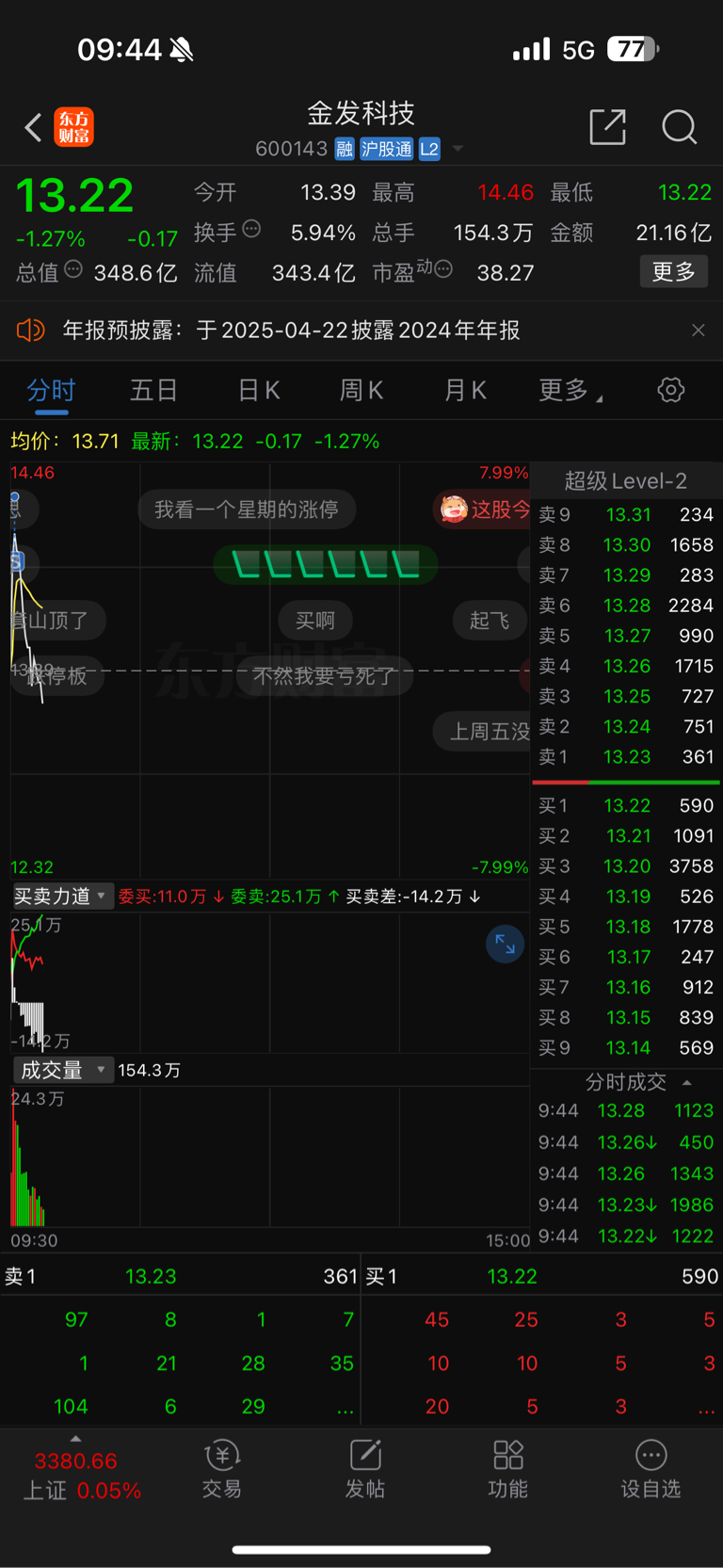Viewport: 723px width, 1568px height.
Task: Select the 卖9 13.31 order row
Action: point(626,514)
